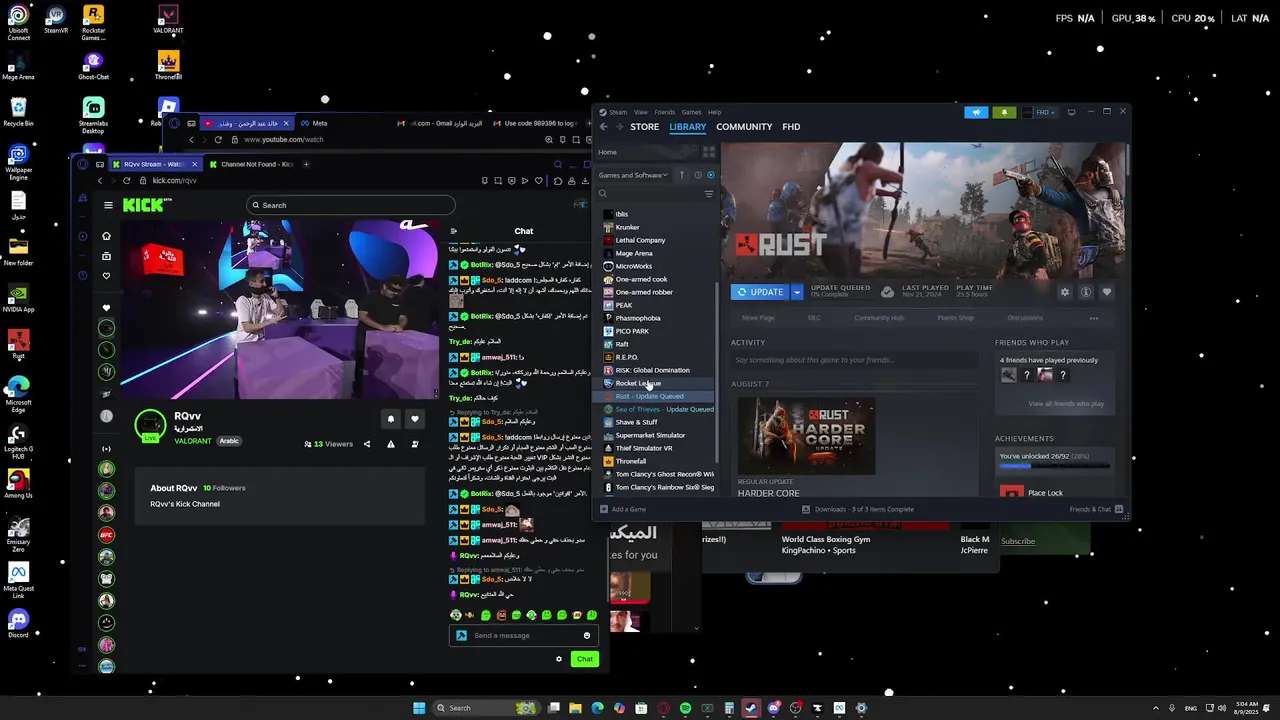The height and width of the screenshot is (720, 1280).
Task: Reload the kick.com page
Action: point(126,181)
